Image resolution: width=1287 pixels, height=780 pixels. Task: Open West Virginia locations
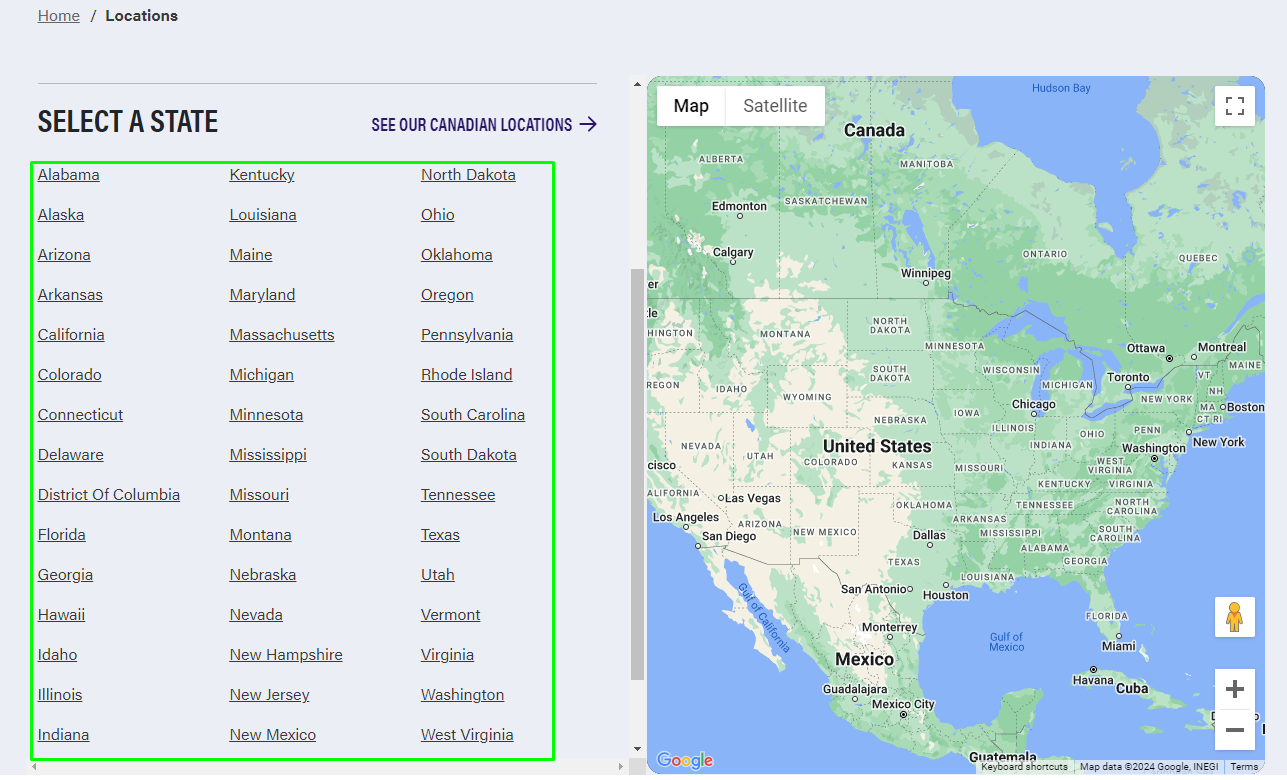pos(467,735)
